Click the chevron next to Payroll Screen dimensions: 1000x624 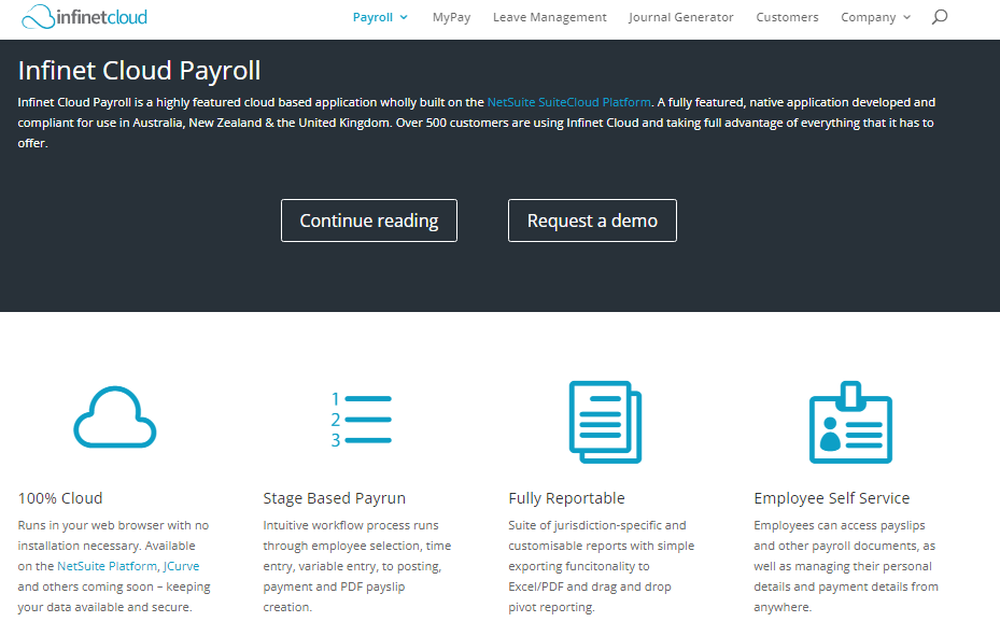pyautogui.click(x=403, y=17)
